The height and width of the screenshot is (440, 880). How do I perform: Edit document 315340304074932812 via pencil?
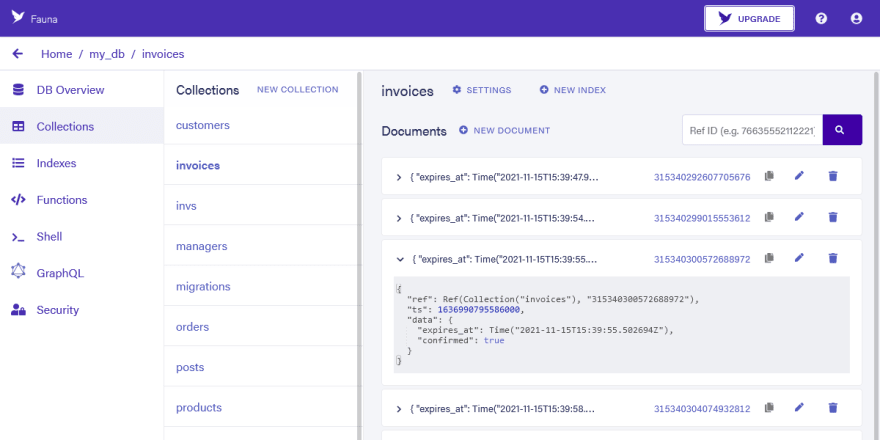click(x=799, y=407)
